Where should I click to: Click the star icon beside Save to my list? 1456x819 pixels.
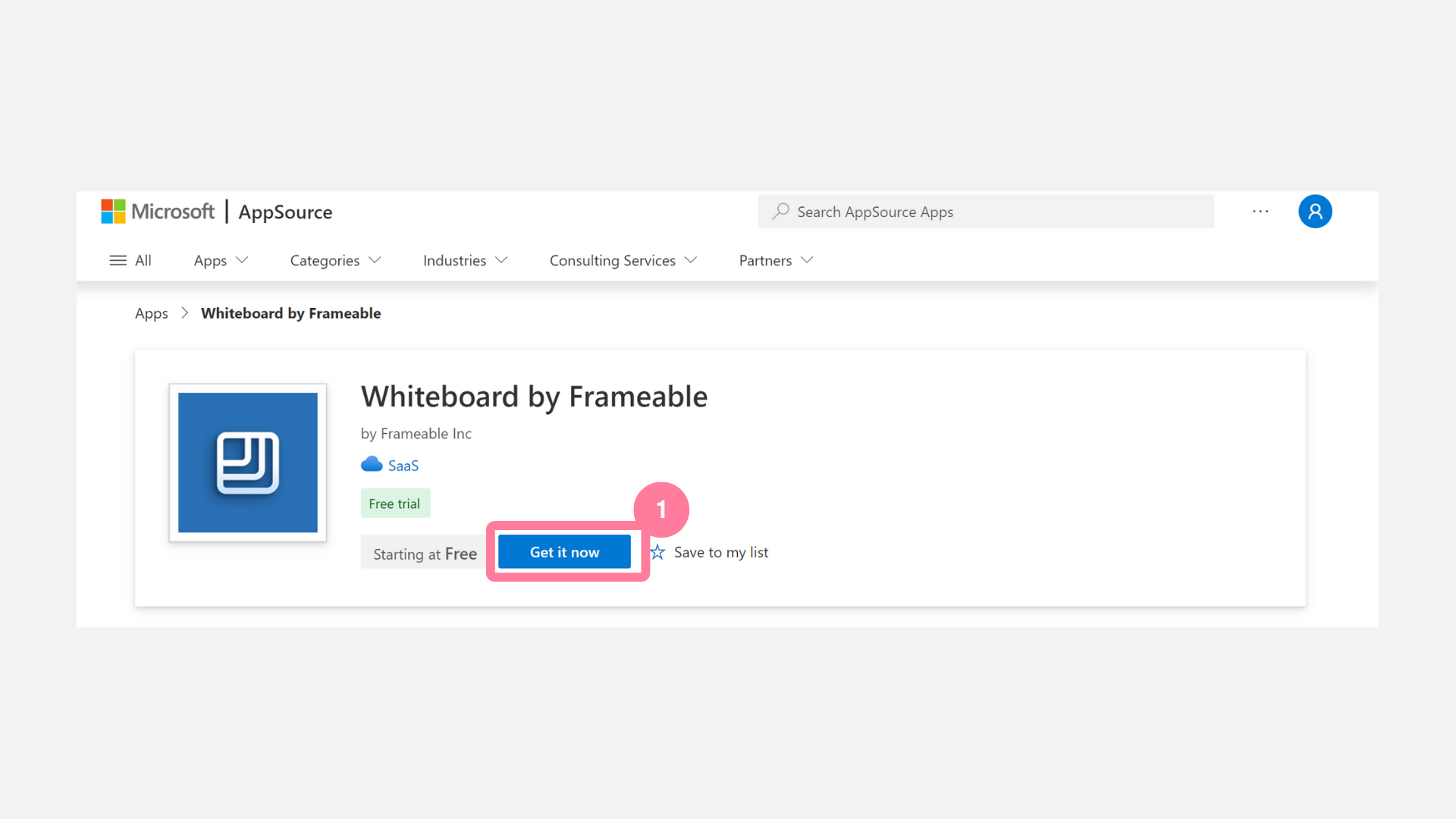click(657, 552)
